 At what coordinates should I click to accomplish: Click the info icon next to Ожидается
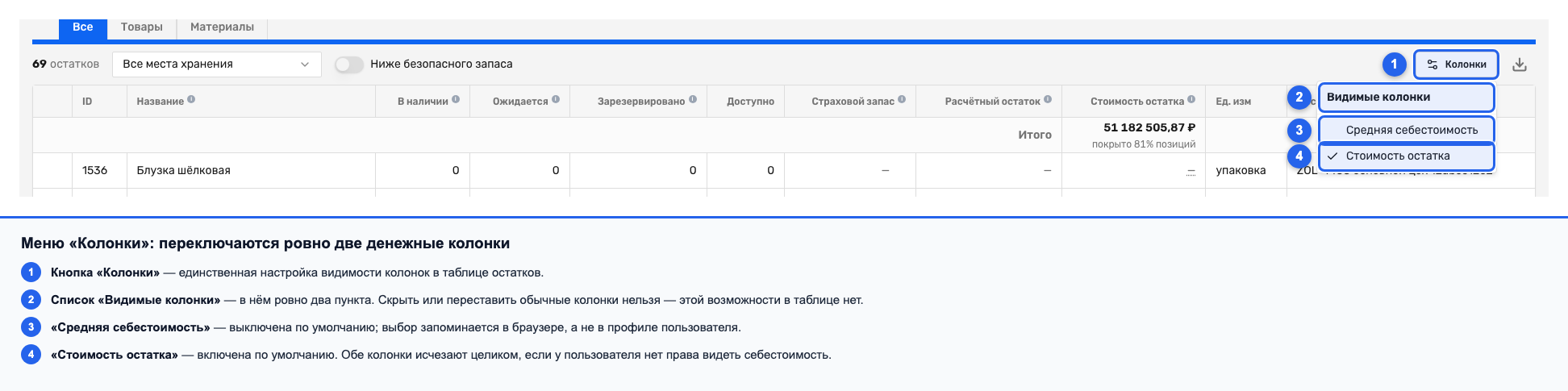click(556, 100)
